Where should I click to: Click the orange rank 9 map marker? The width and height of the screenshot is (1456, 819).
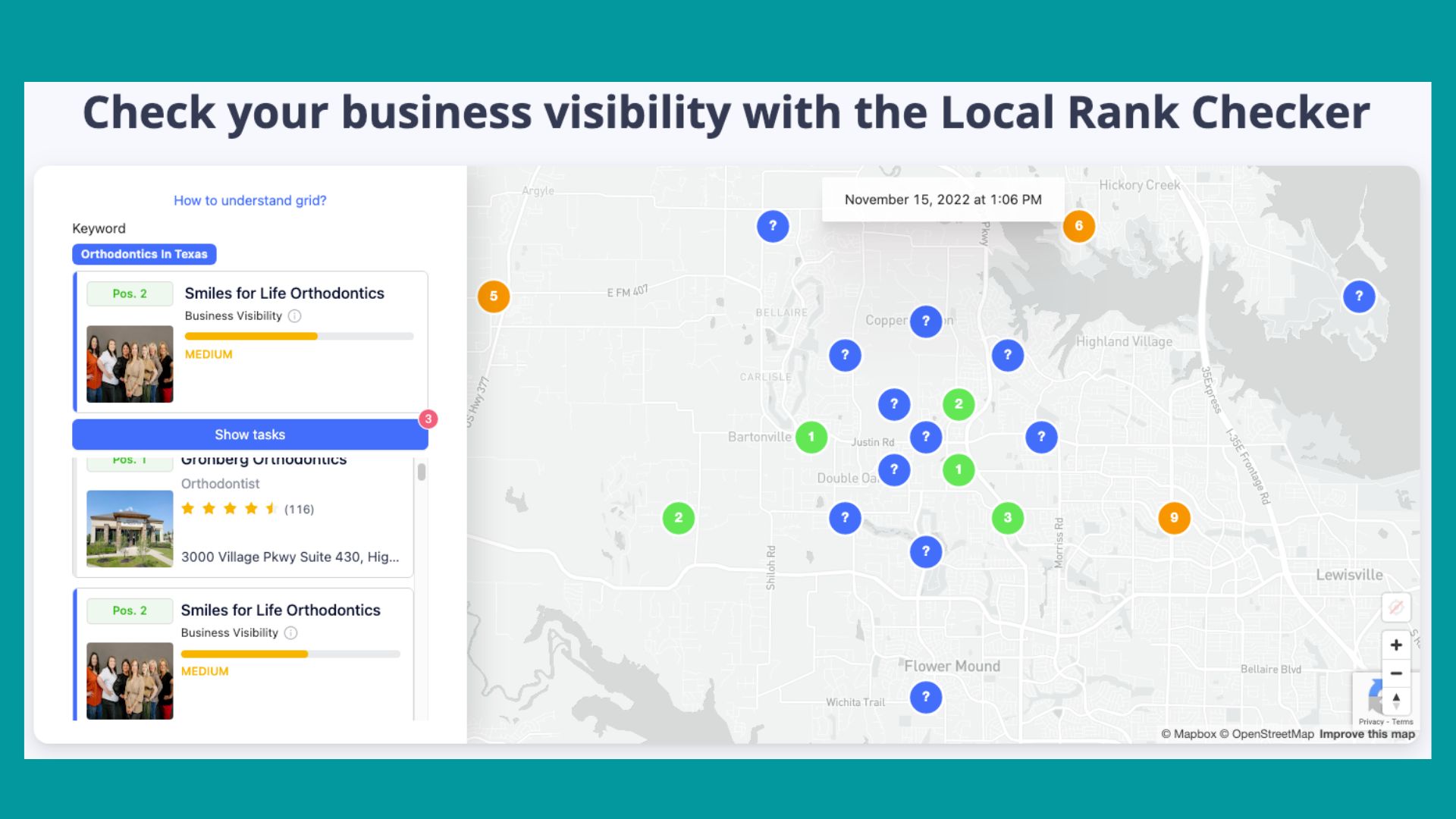click(1174, 518)
